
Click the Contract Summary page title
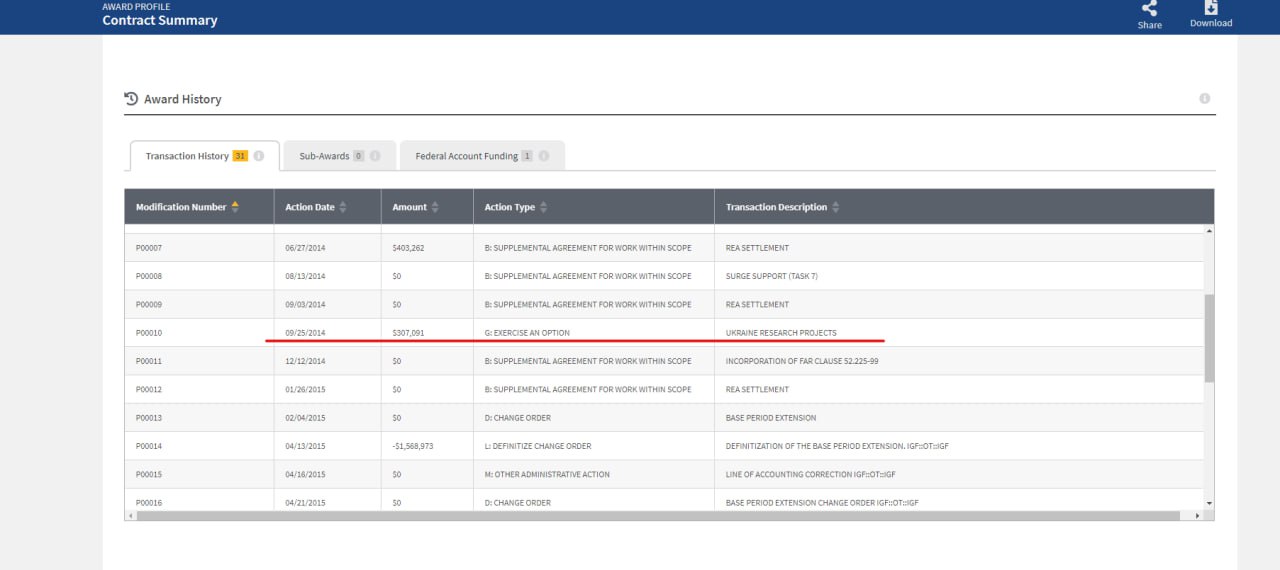160,20
